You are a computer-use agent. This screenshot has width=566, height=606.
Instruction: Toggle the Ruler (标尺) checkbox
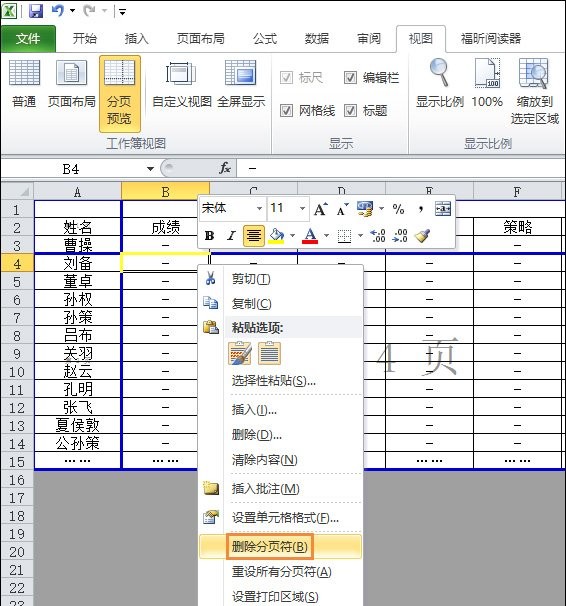[286, 78]
